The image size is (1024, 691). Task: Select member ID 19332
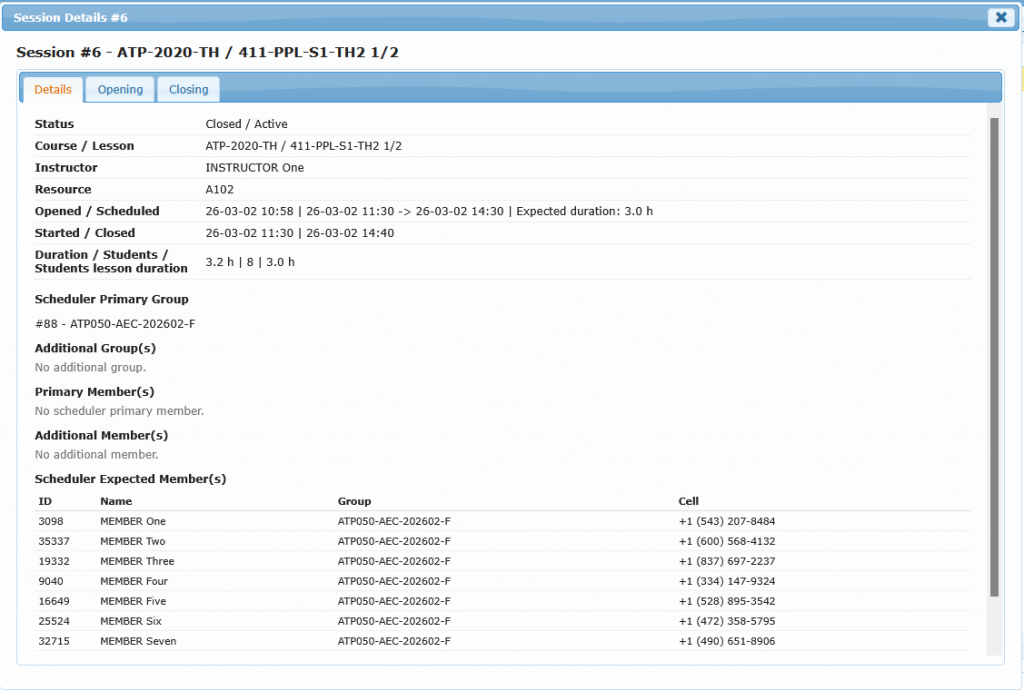[x=53, y=561]
